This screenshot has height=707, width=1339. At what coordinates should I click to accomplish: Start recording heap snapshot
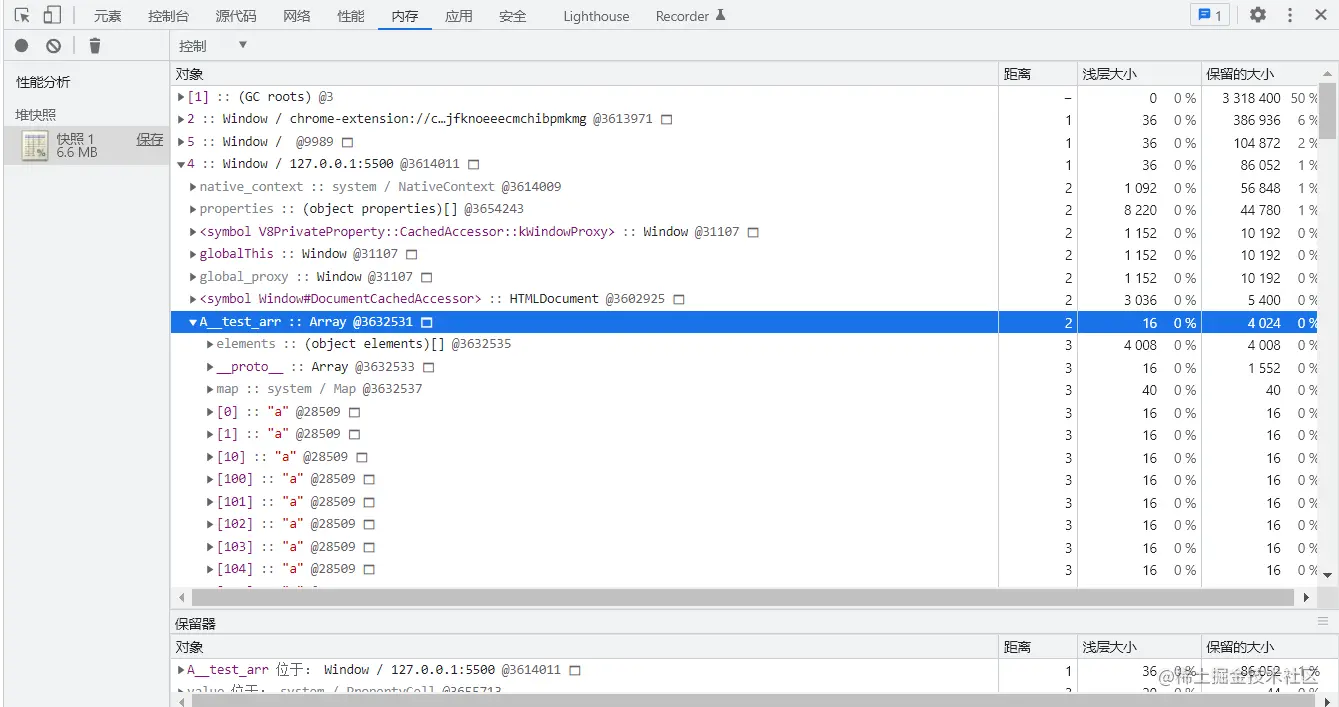point(22,46)
